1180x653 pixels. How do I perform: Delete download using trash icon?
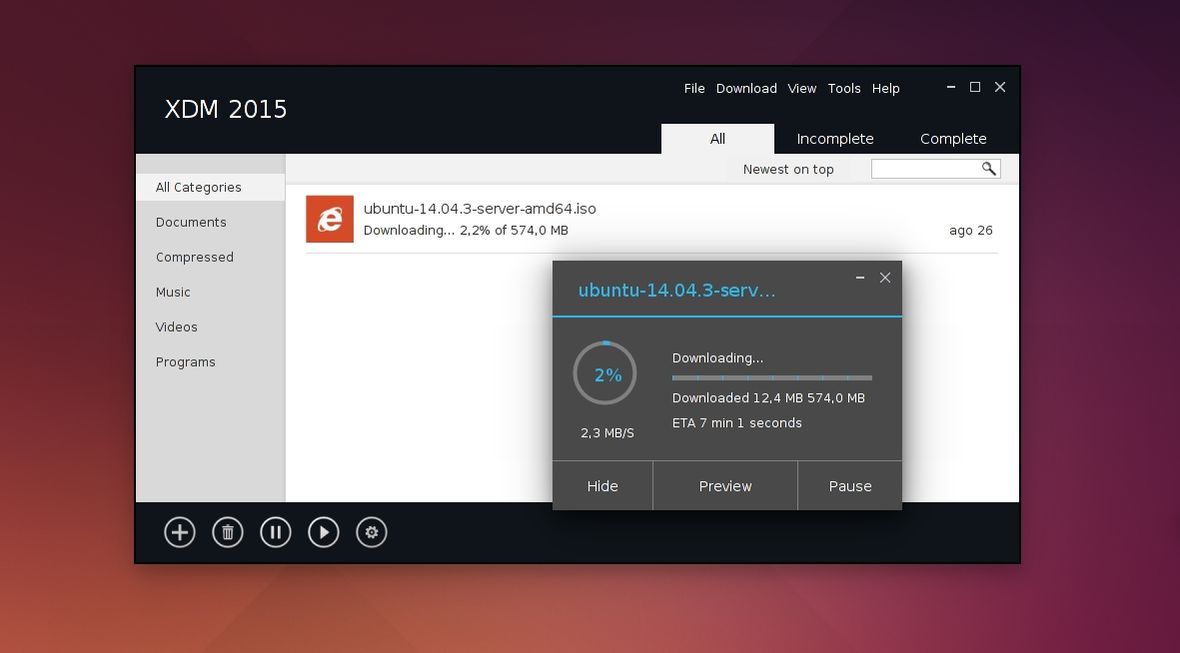tap(227, 533)
